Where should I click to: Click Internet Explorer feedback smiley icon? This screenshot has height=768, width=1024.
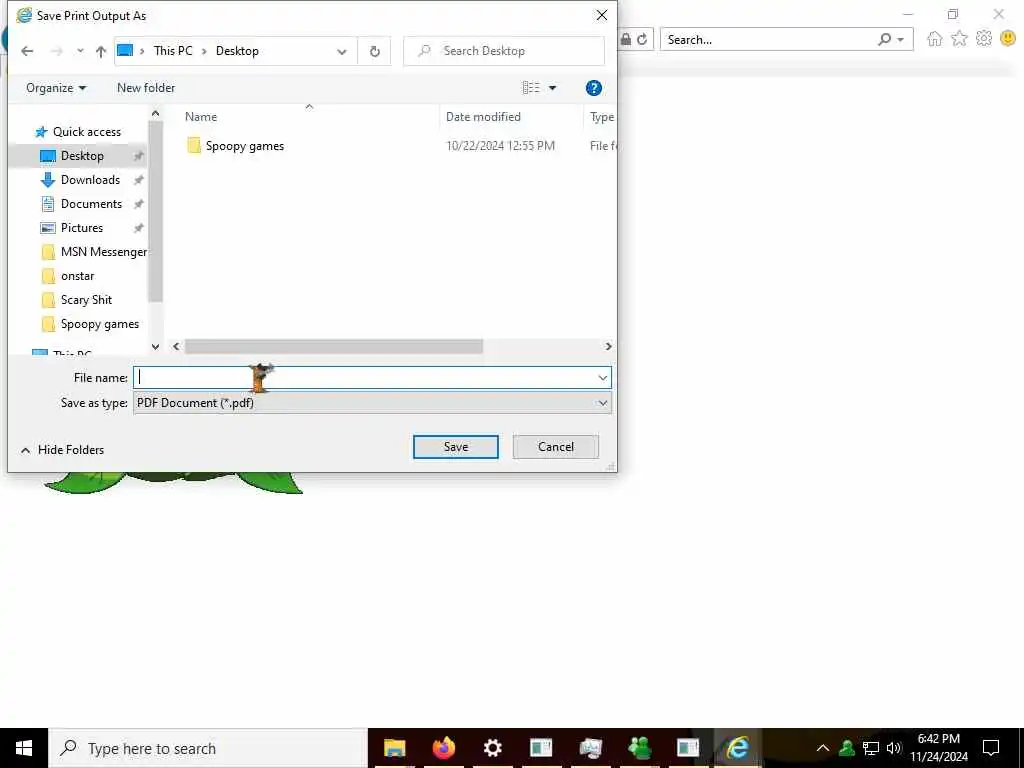click(x=1008, y=39)
